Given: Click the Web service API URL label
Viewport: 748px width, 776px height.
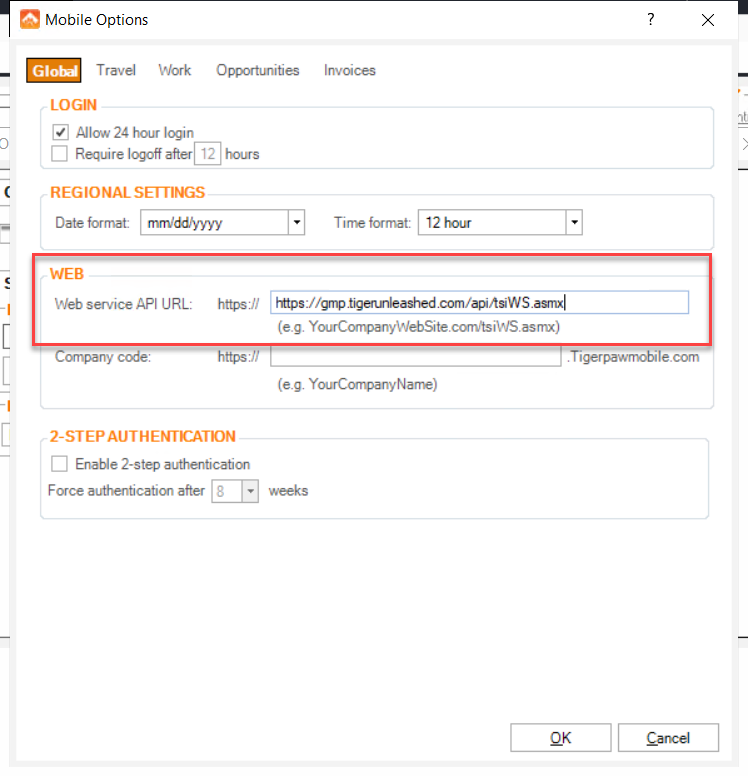Looking at the screenshot, I should click(x=124, y=304).
